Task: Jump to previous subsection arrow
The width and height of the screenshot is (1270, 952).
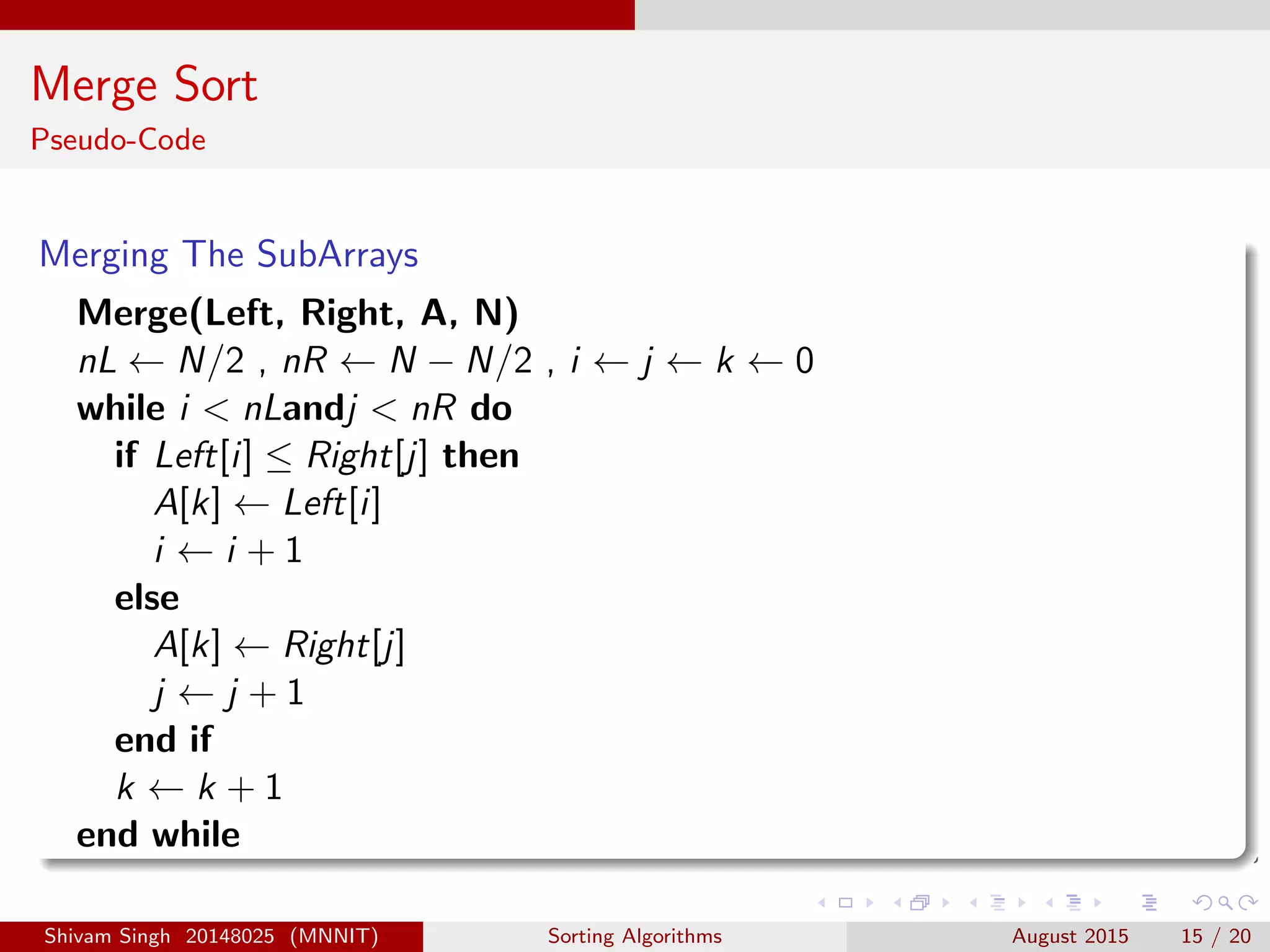Action: pos(973,902)
